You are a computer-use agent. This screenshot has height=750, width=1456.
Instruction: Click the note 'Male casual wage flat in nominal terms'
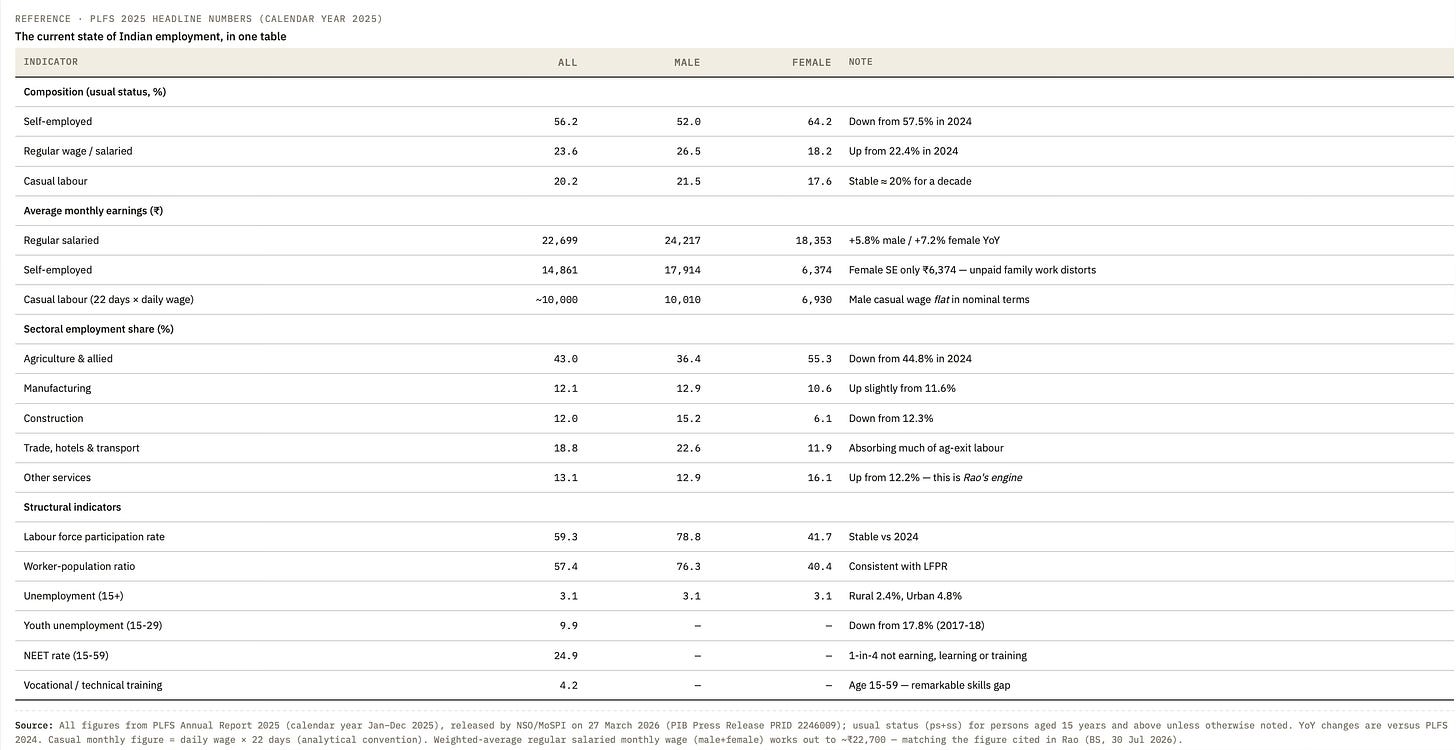click(939, 300)
